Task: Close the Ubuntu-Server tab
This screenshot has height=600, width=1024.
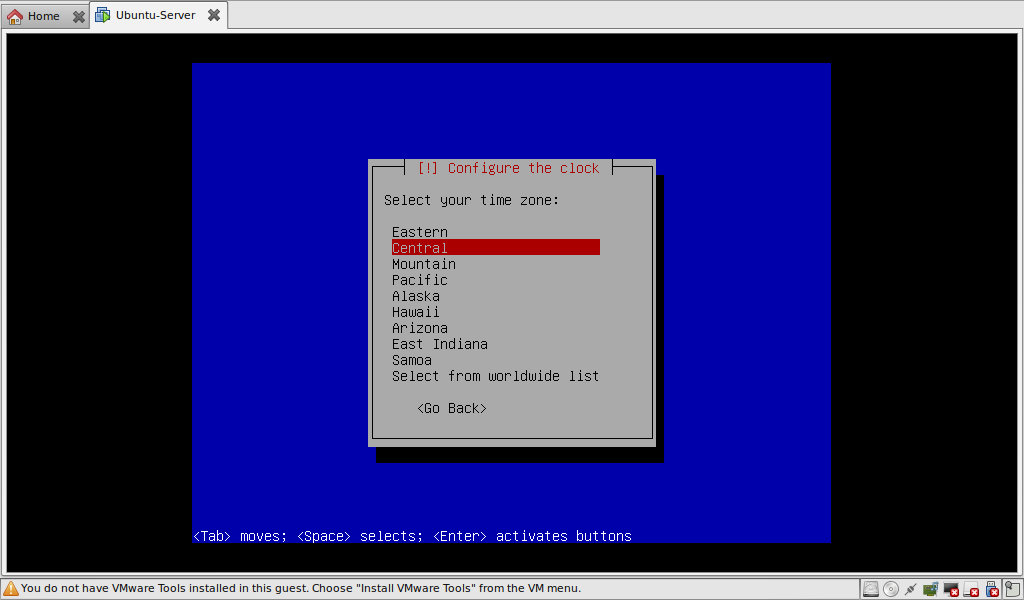Action: 214,15
